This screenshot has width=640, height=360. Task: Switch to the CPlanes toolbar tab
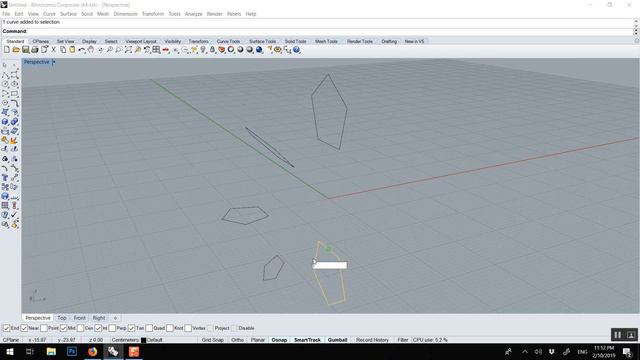pyautogui.click(x=40, y=41)
